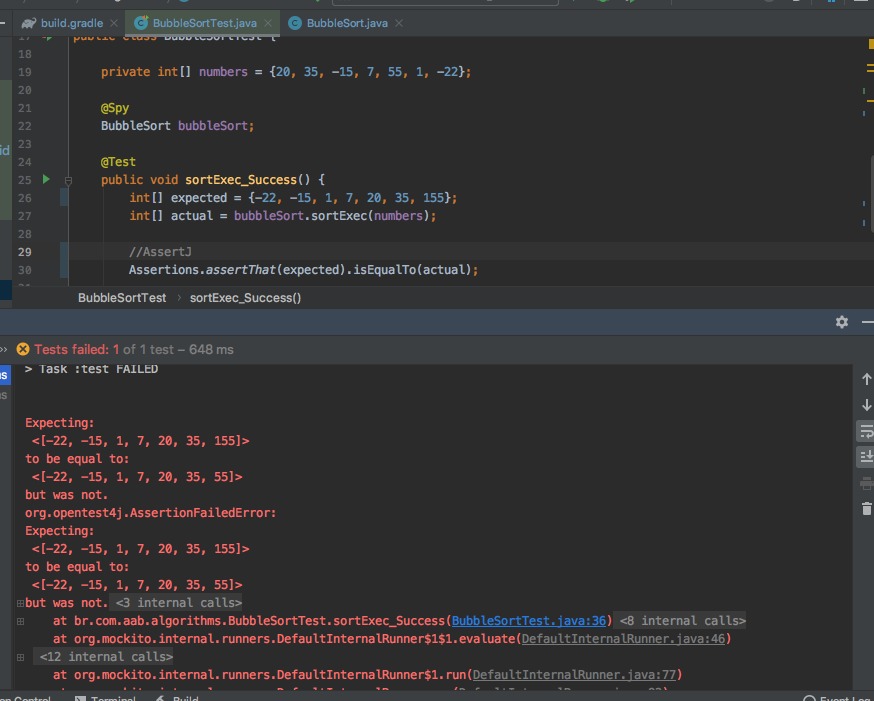Close the BubbleSortTest.java tab
The height and width of the screenshot is (701, 874).
[268, 23]
